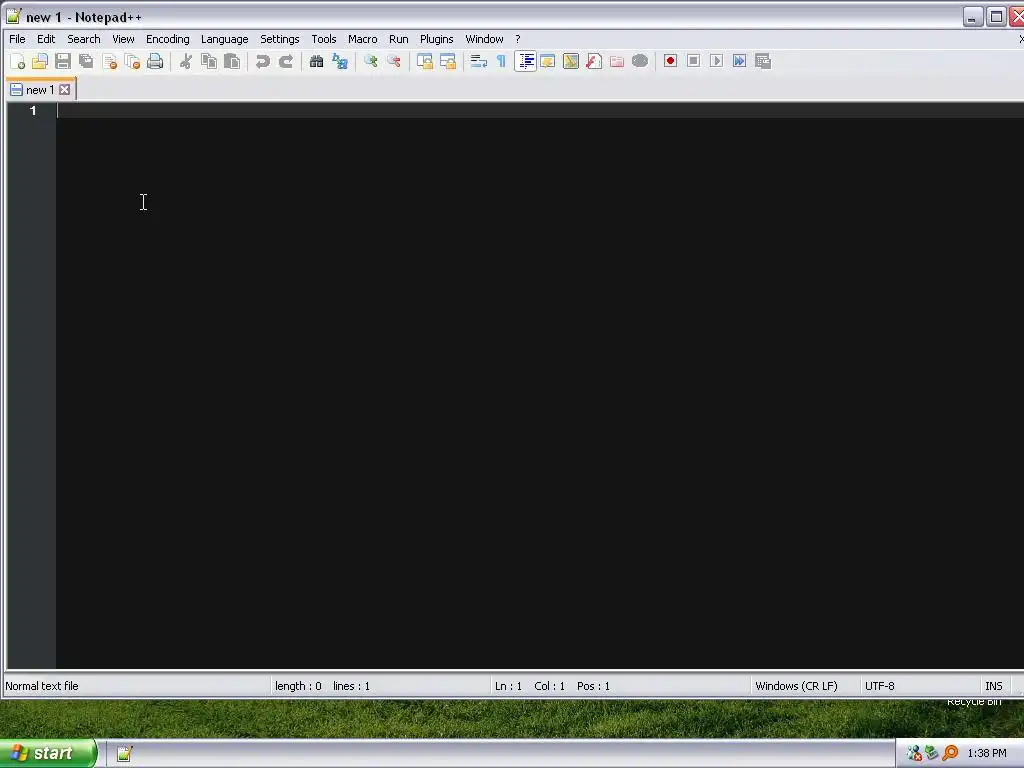Open the Tools menu

pos(323,39)
